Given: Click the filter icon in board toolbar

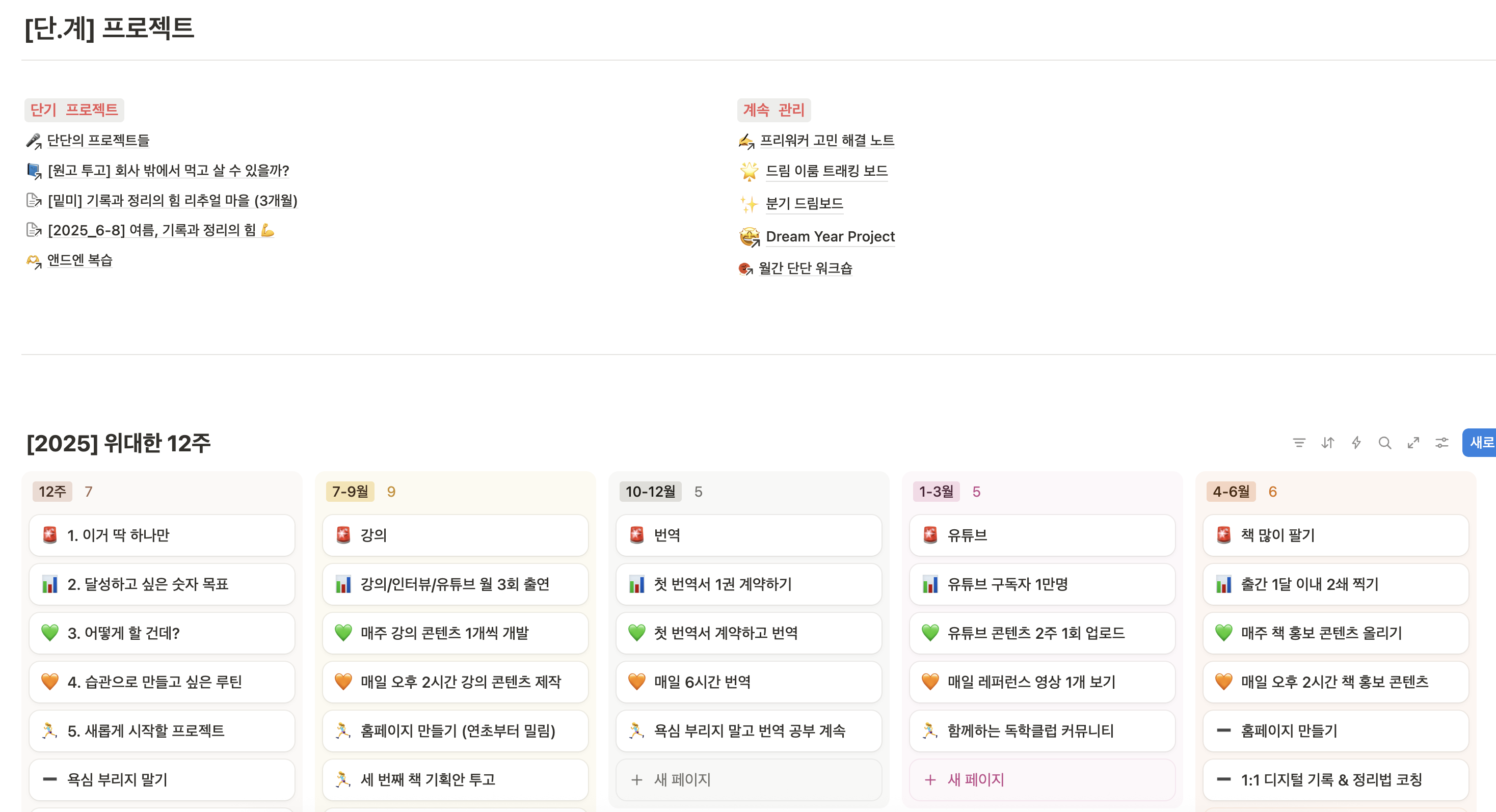Looking at the screenshot, I should click(1298, 443).
